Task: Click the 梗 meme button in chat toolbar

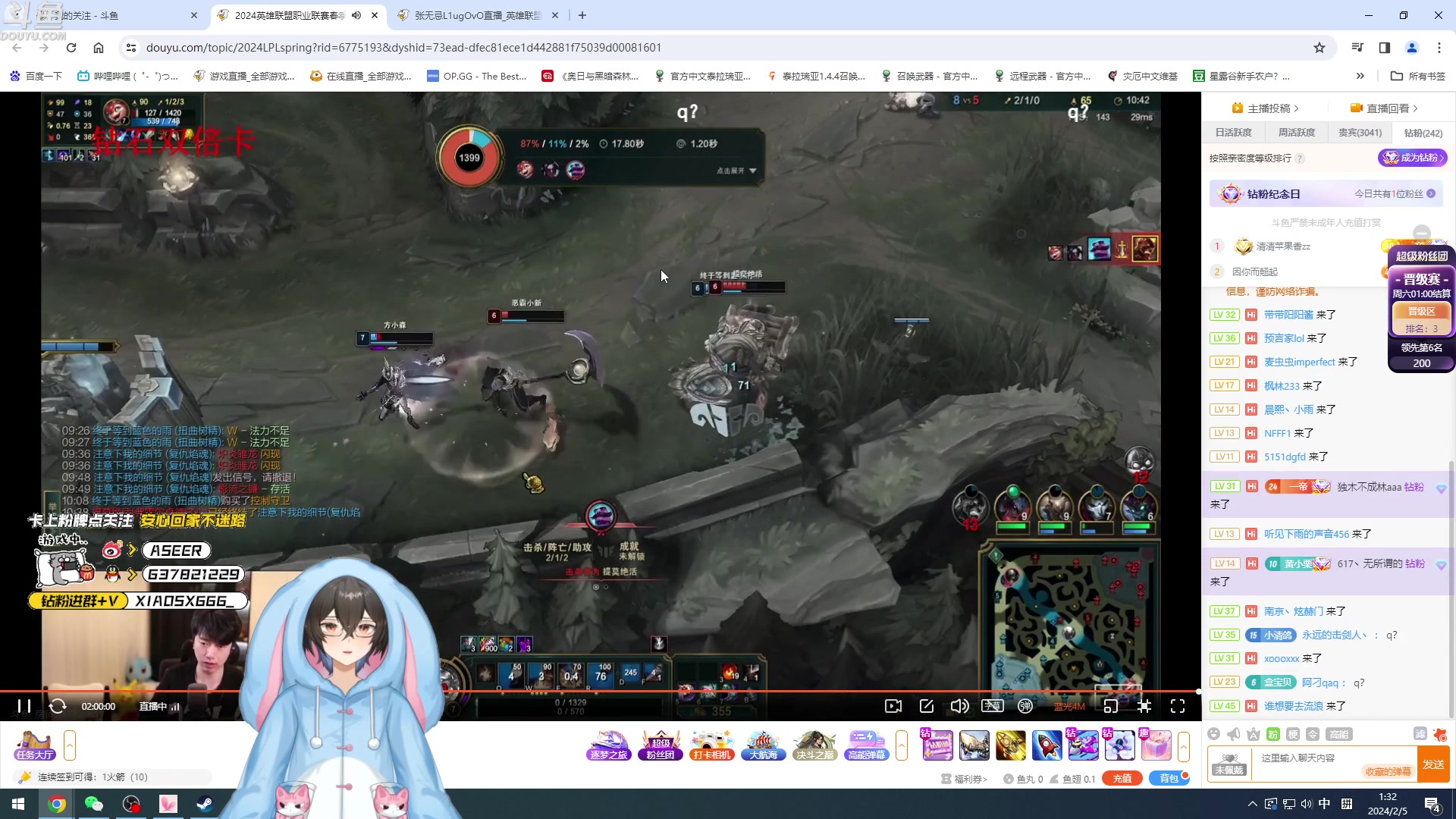Action: (x=1293, y=734)
